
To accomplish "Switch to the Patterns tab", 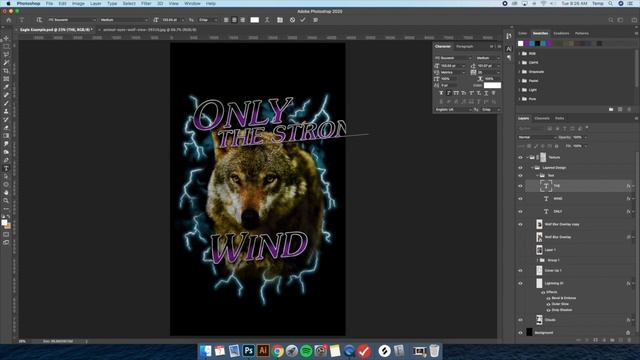I will tap(582, 33).
